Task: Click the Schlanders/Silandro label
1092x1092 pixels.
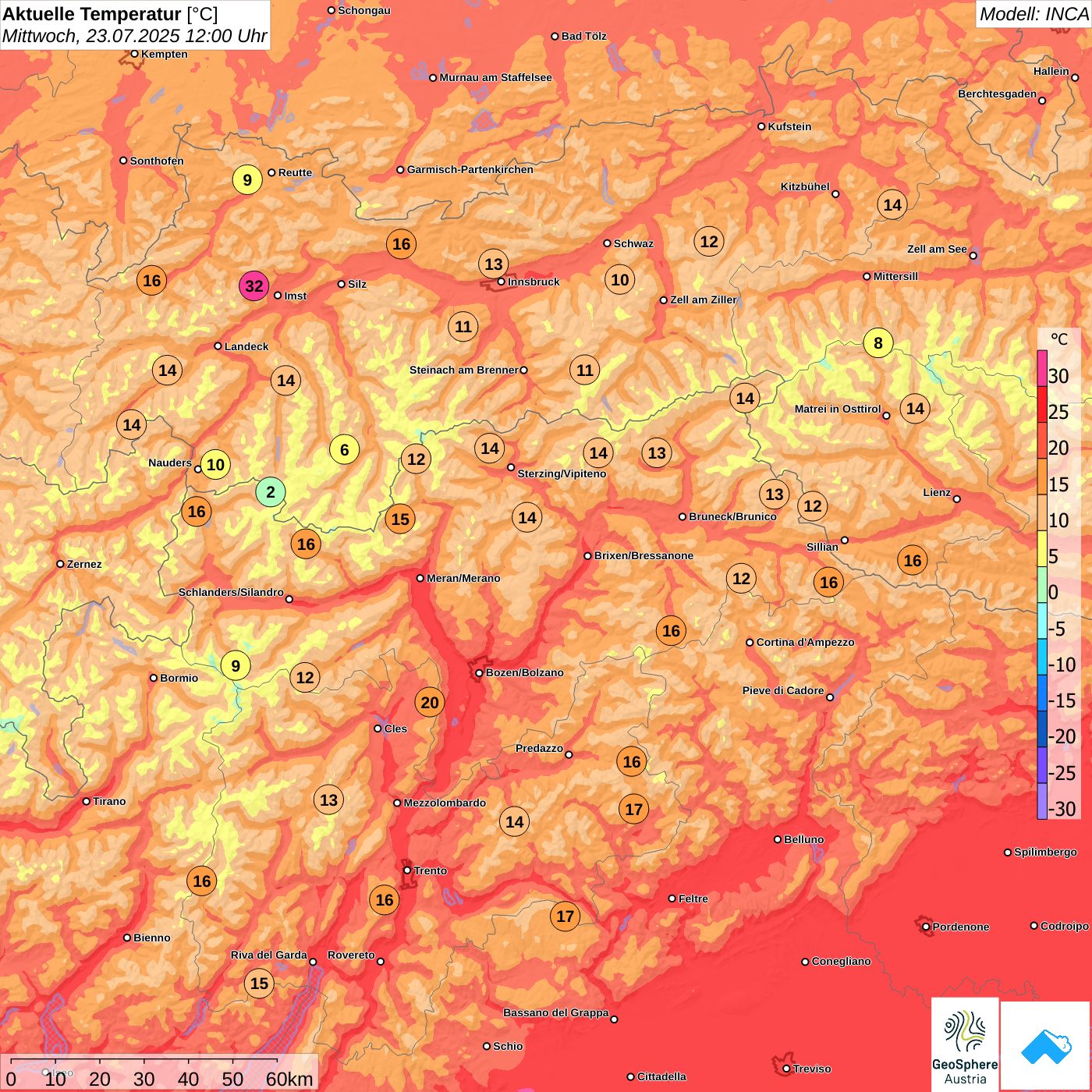Action: pyautogui.click(x=231, y=592)
